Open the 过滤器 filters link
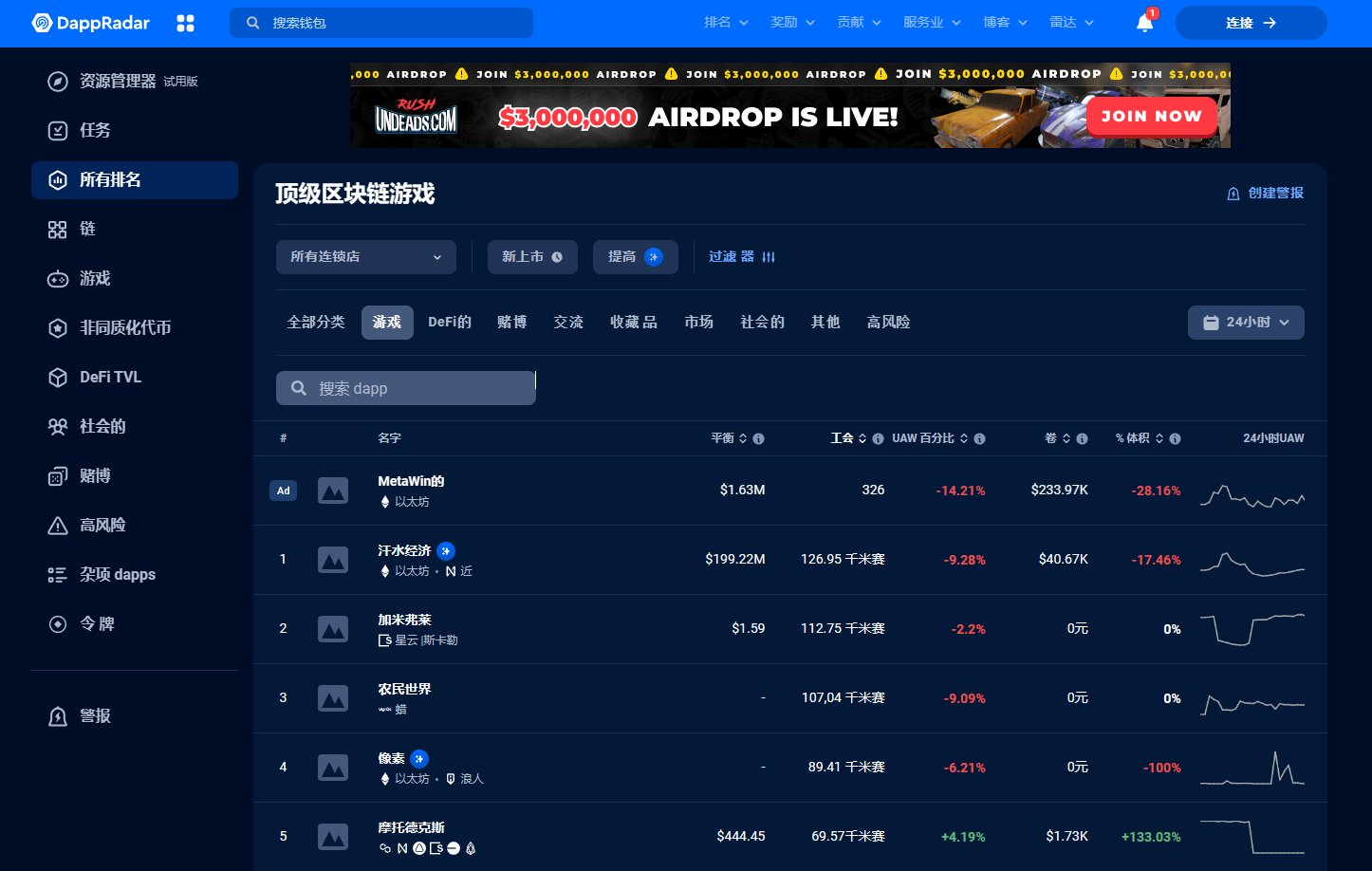Image resolution: width=1372 pixels, height=871 pixels. [x=742, y=257]
